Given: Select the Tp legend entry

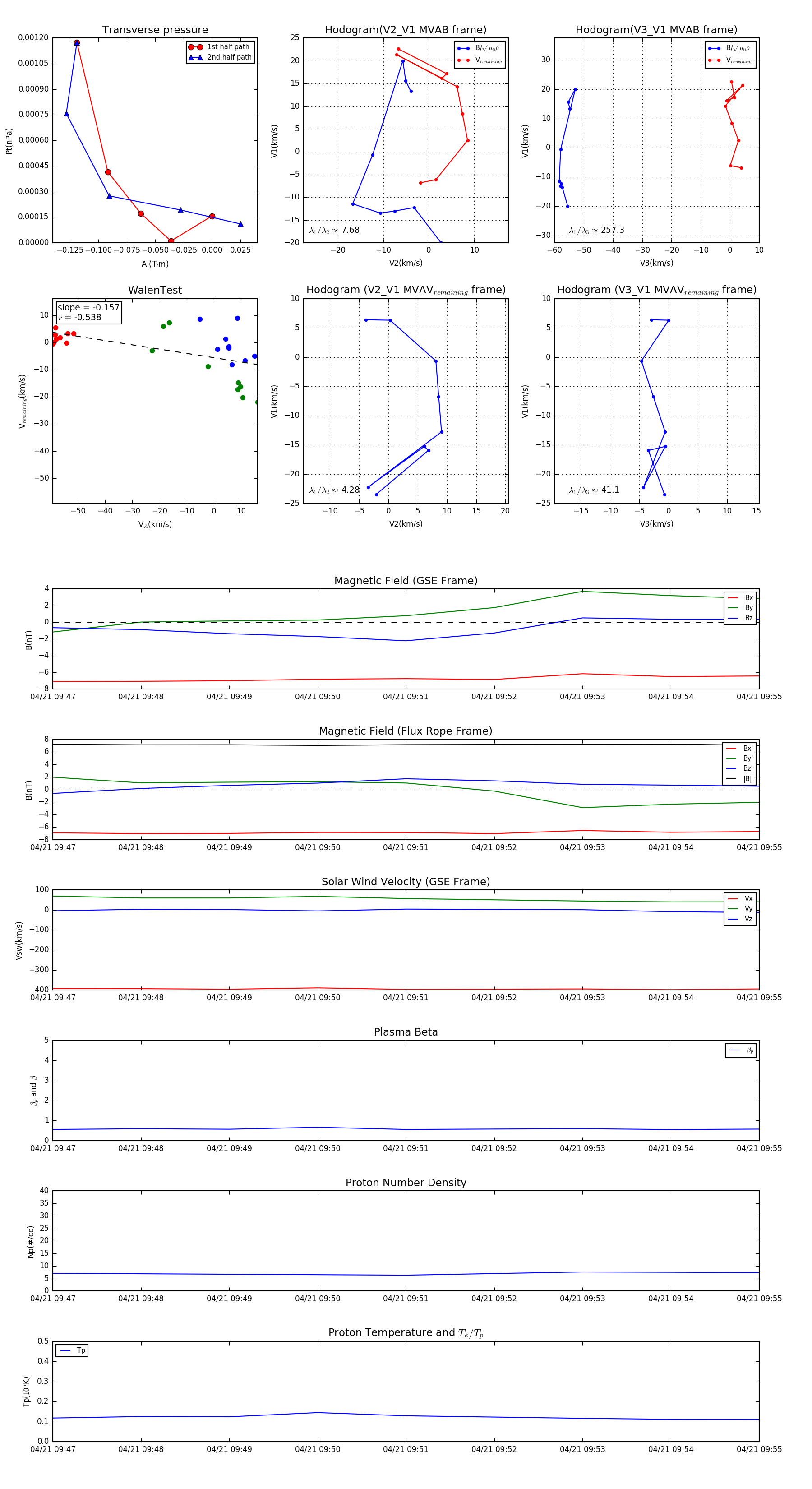Looking at the screenshot, I should pos(72,1351).
